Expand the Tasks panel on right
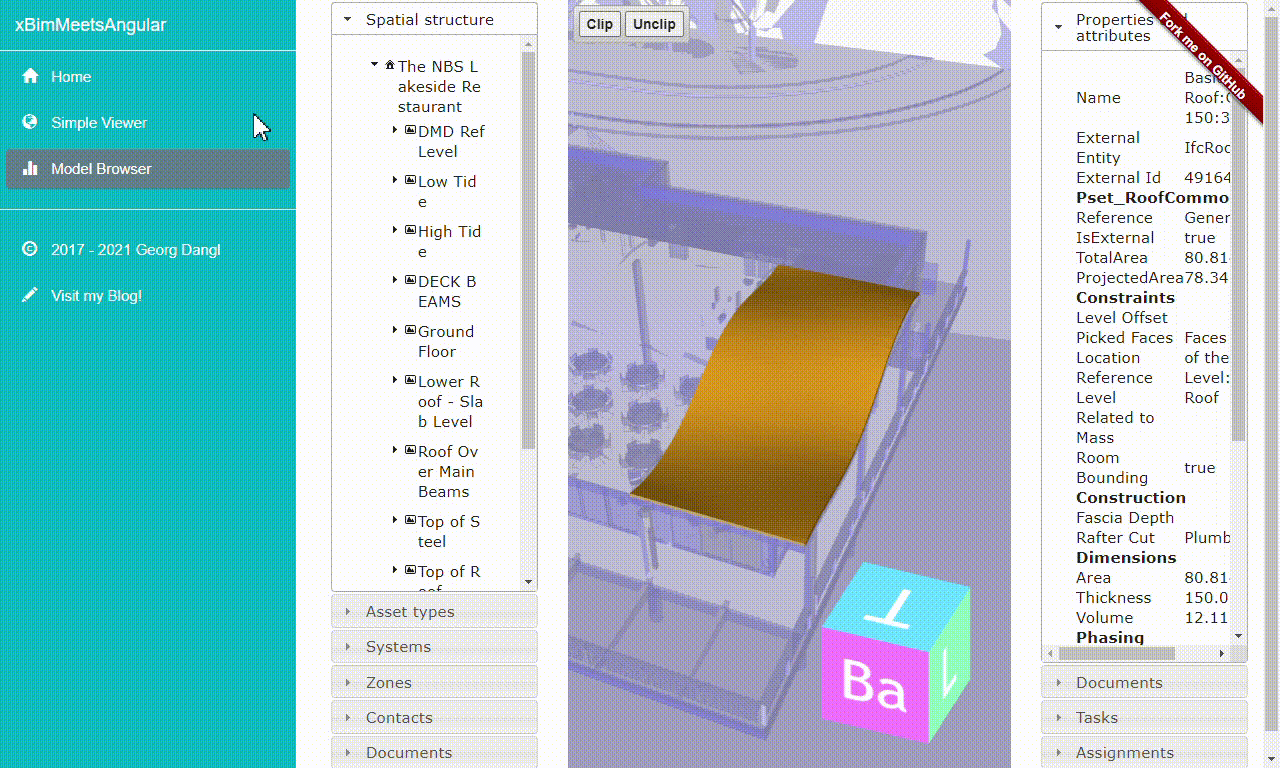The image size is (1280, 768). pos(1144,717)
